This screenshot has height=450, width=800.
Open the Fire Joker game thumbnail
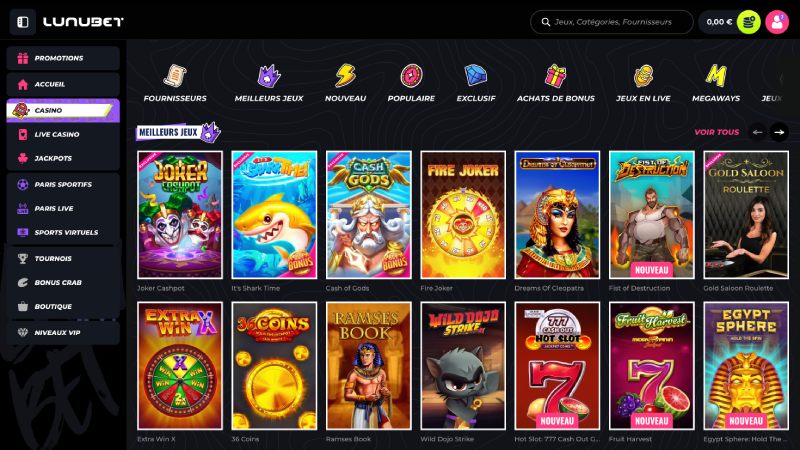[x=463, y=214]
